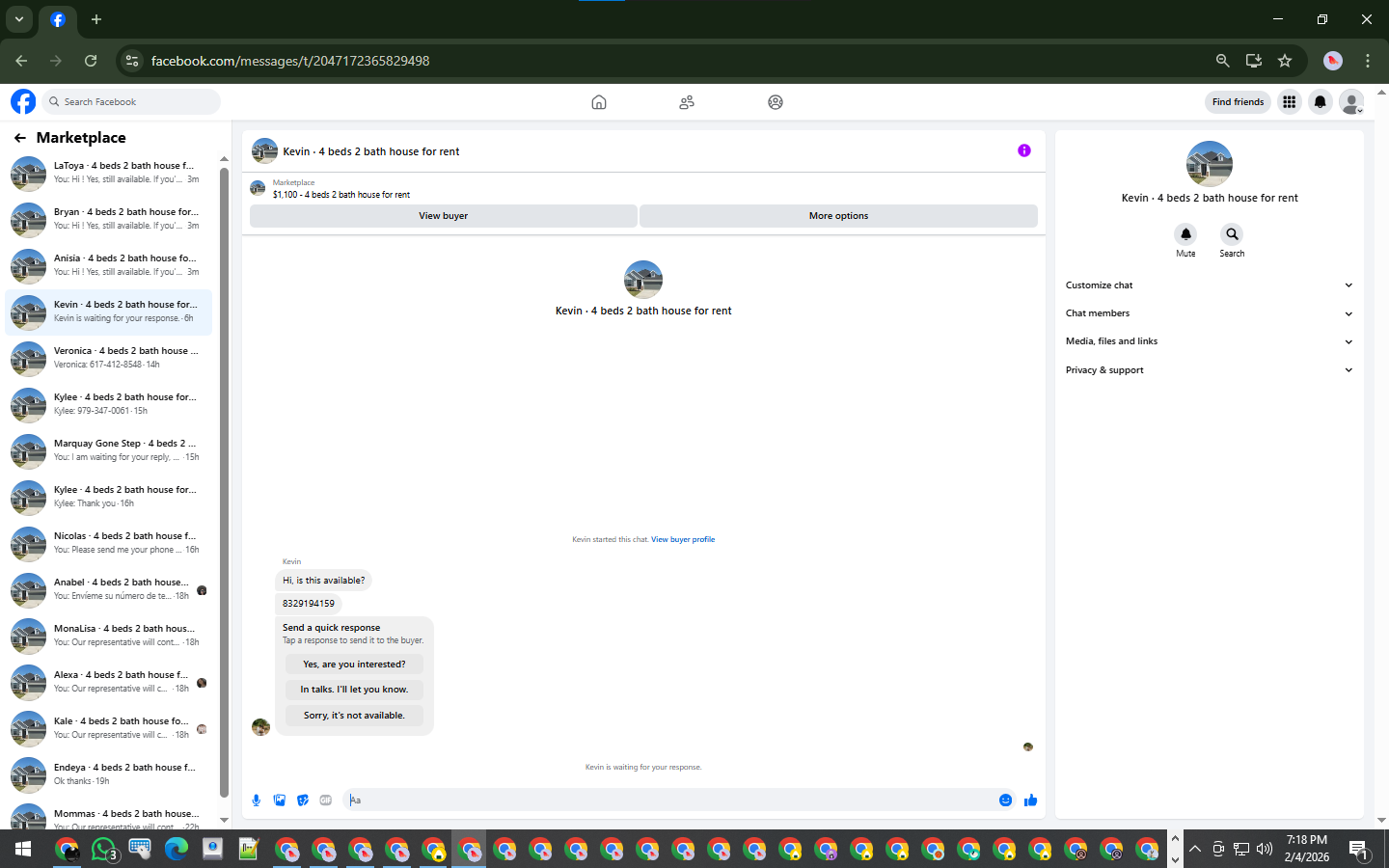Open Nicolas conversation
The width and height of the screenshot is (1389, 868).
click(x=109, y=543)
